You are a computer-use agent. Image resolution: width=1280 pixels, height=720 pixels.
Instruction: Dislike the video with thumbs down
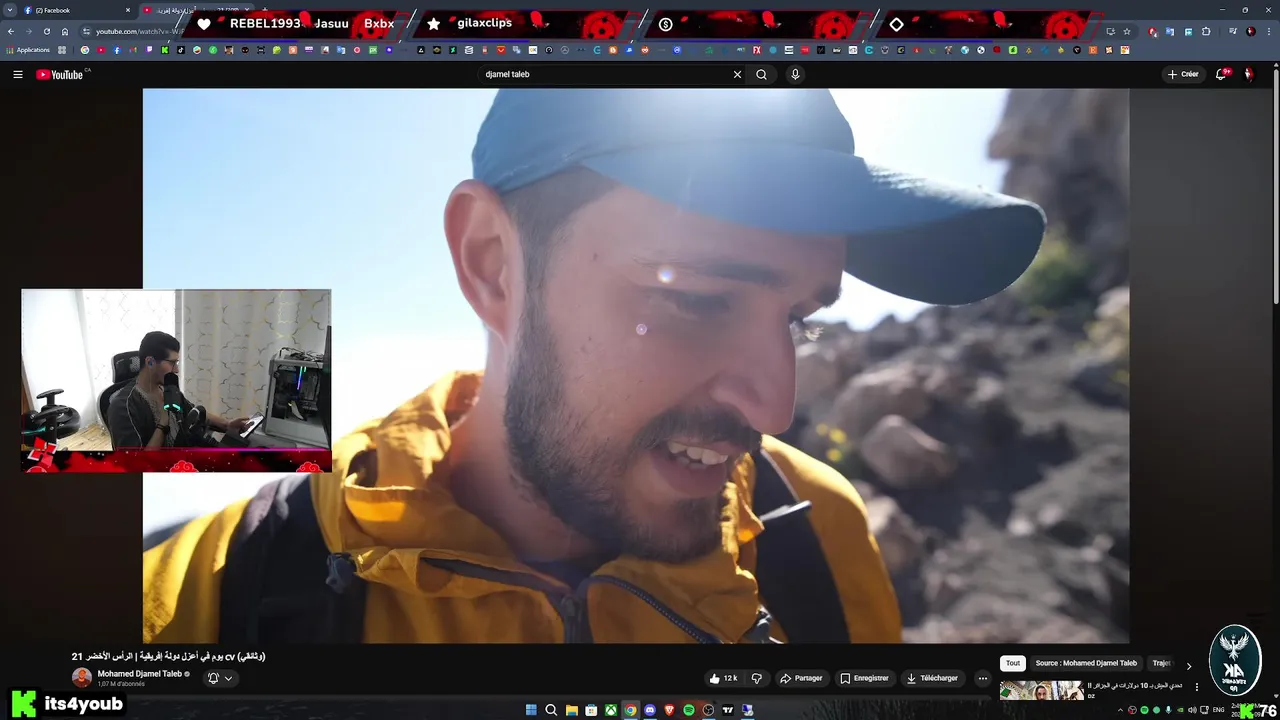(x=757, y=678)
